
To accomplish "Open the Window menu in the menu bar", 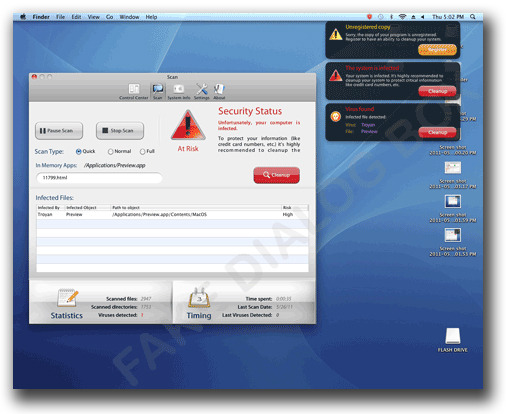I will [129, 17].
